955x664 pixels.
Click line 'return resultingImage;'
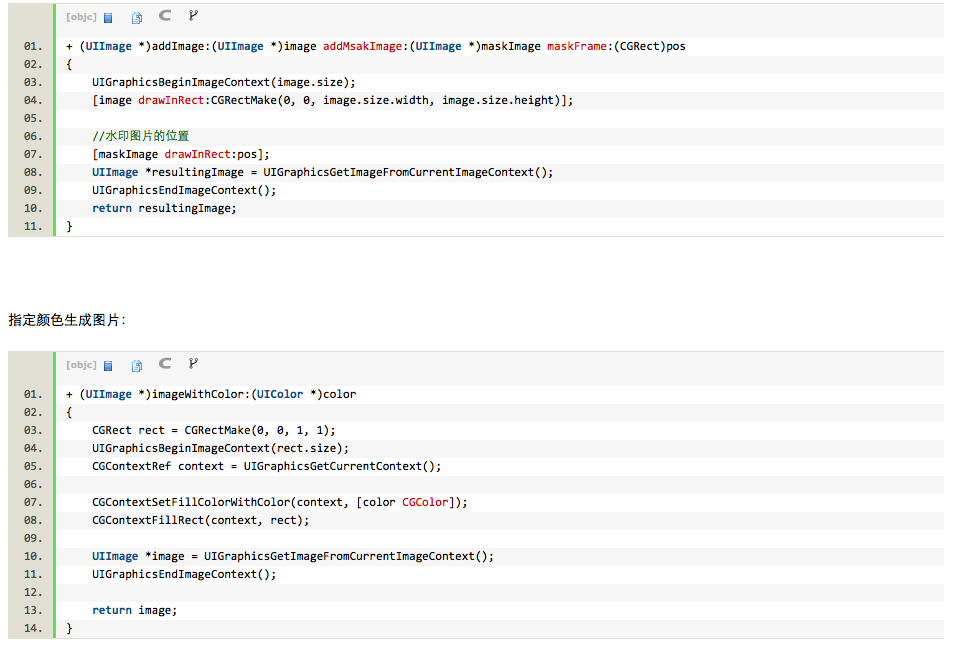(x=164, y=208)
